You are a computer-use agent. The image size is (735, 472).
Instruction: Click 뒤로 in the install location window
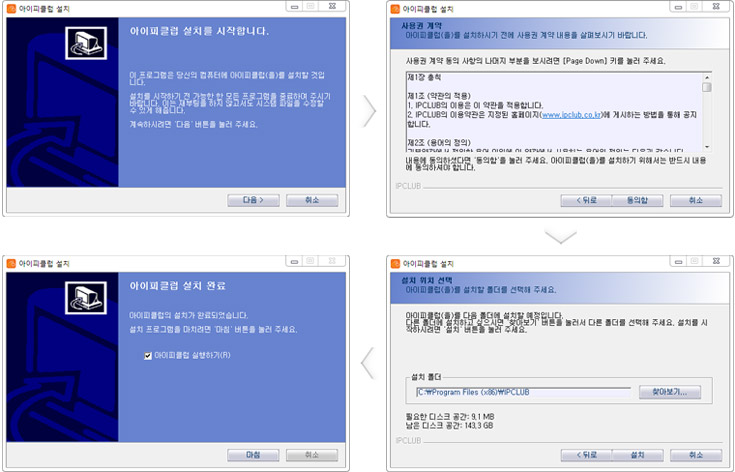point(586,455)
